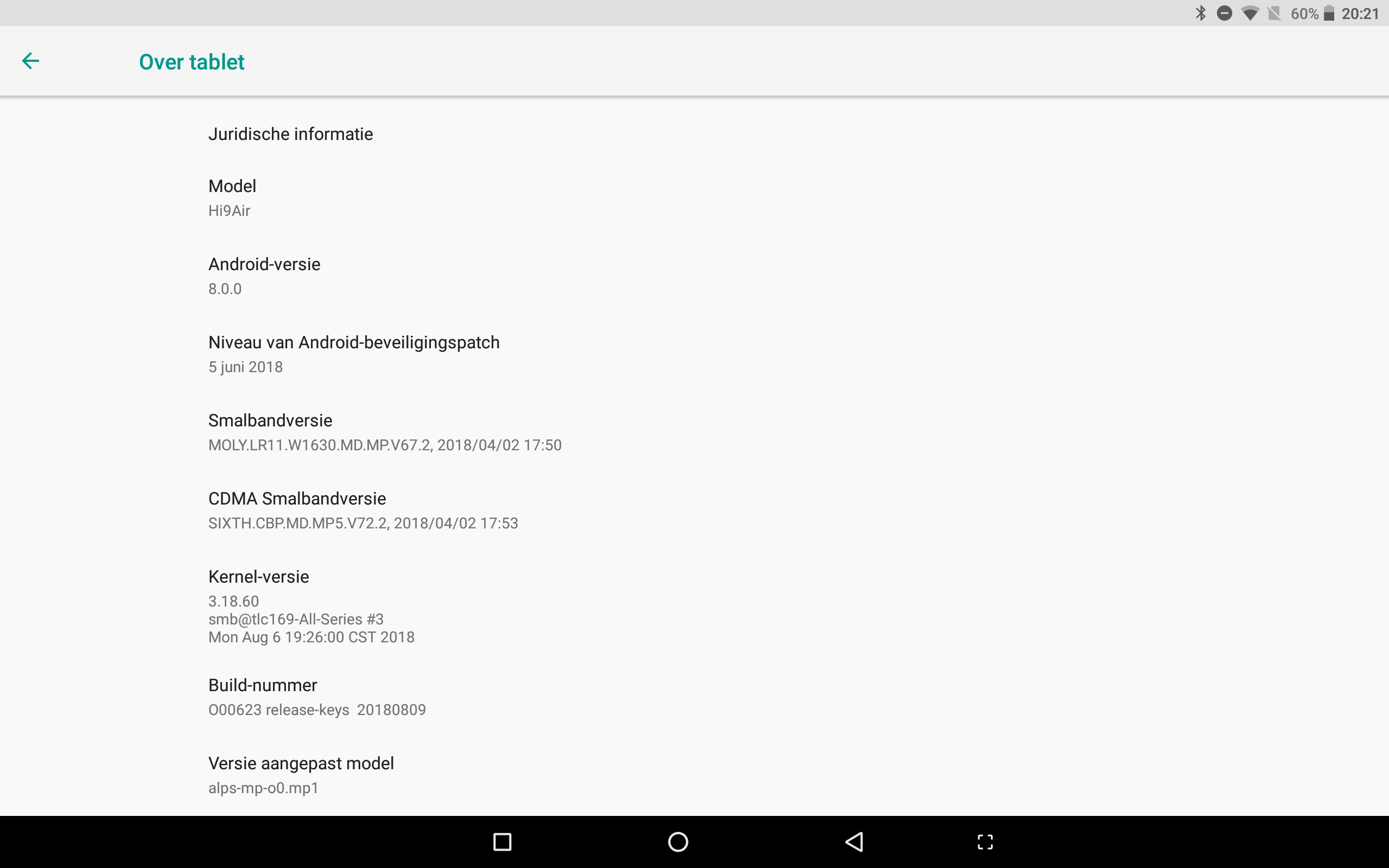Tap the CDMA Smalbandversie entry
The width and height of the screenshot is (1389, 868).
694,510
